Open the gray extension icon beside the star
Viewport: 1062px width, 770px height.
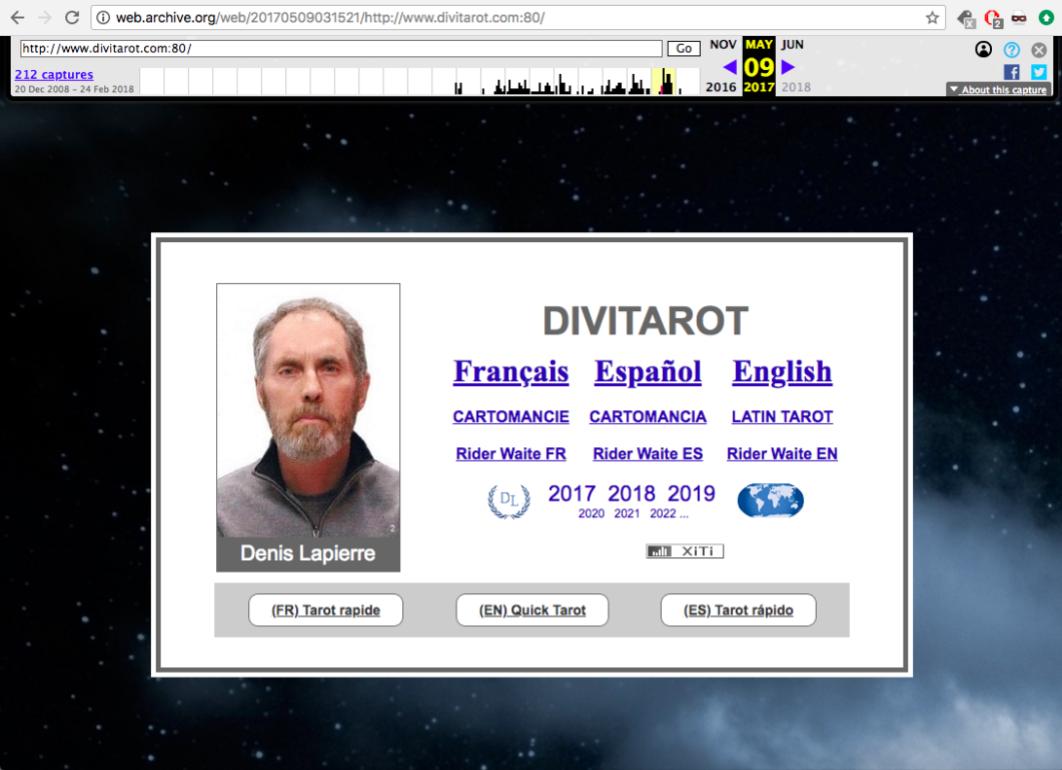(x=966, y=18)
